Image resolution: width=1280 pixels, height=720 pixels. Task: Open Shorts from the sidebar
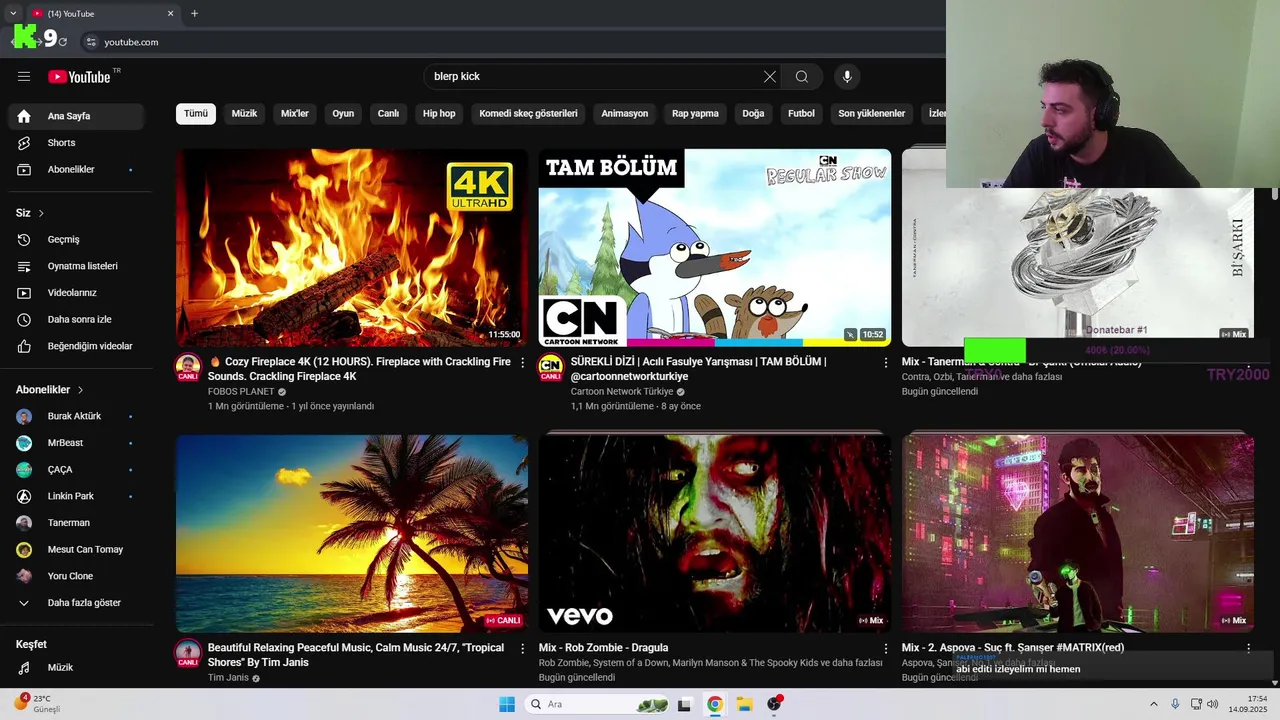pos(77,143)
